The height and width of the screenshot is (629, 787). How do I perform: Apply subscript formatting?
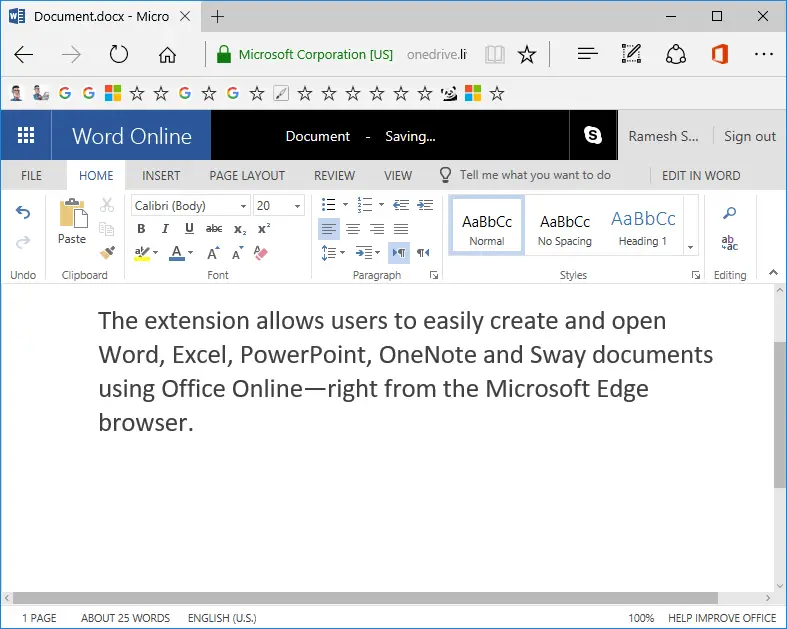pos(240,229)
